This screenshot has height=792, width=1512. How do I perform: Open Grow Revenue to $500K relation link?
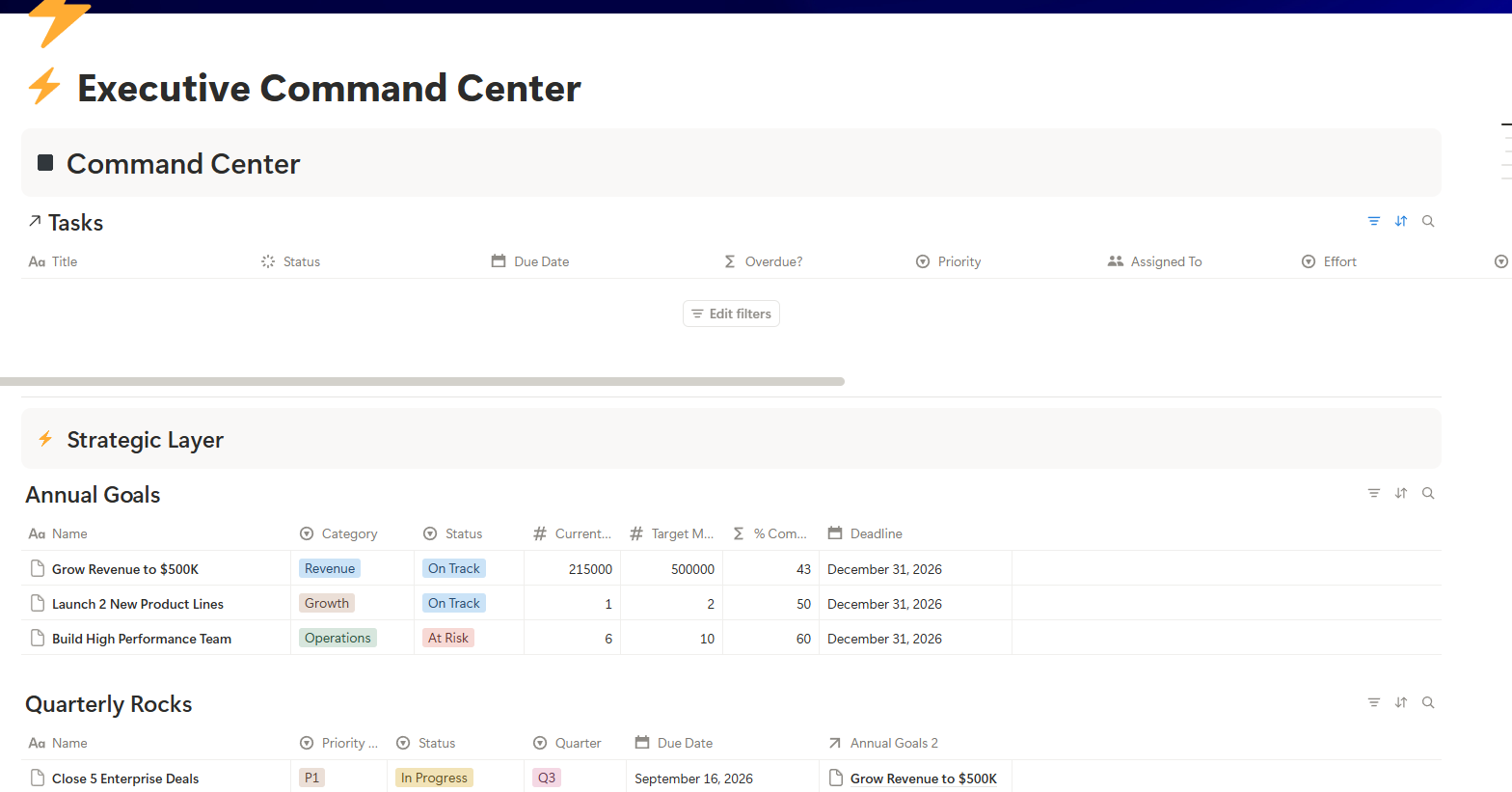point(923,778)
